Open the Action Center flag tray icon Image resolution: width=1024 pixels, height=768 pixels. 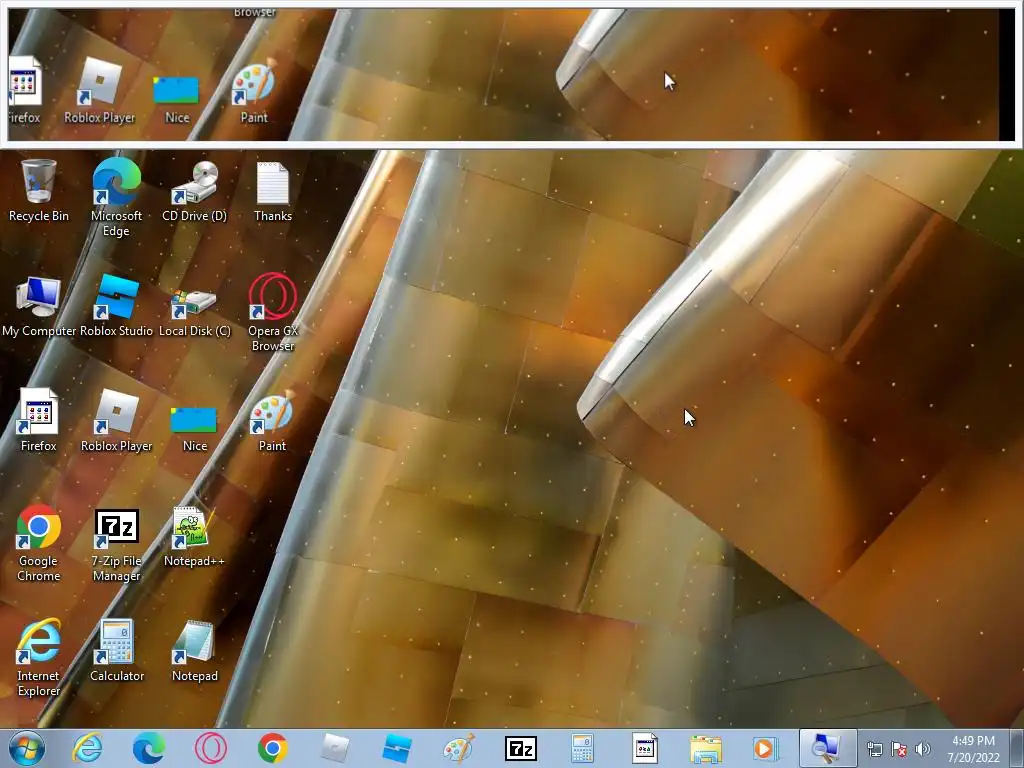899,749
